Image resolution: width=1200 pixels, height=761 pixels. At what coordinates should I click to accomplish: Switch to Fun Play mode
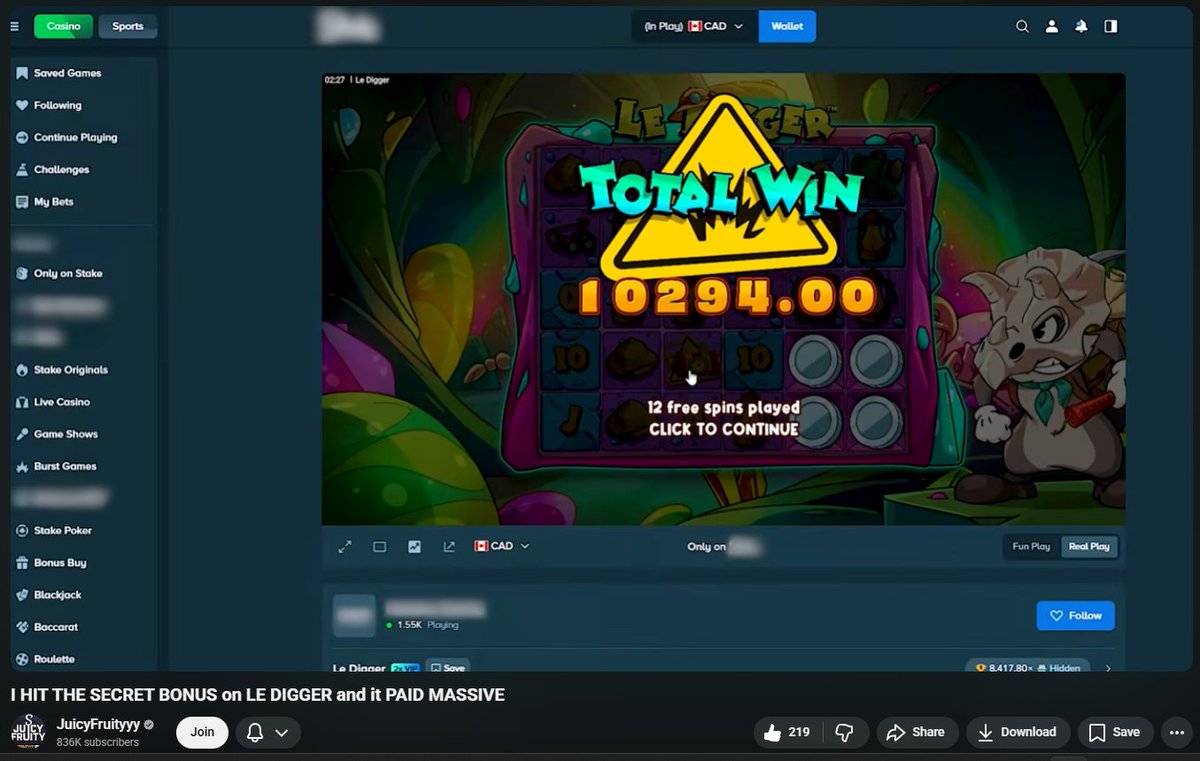pos(1031,546)
